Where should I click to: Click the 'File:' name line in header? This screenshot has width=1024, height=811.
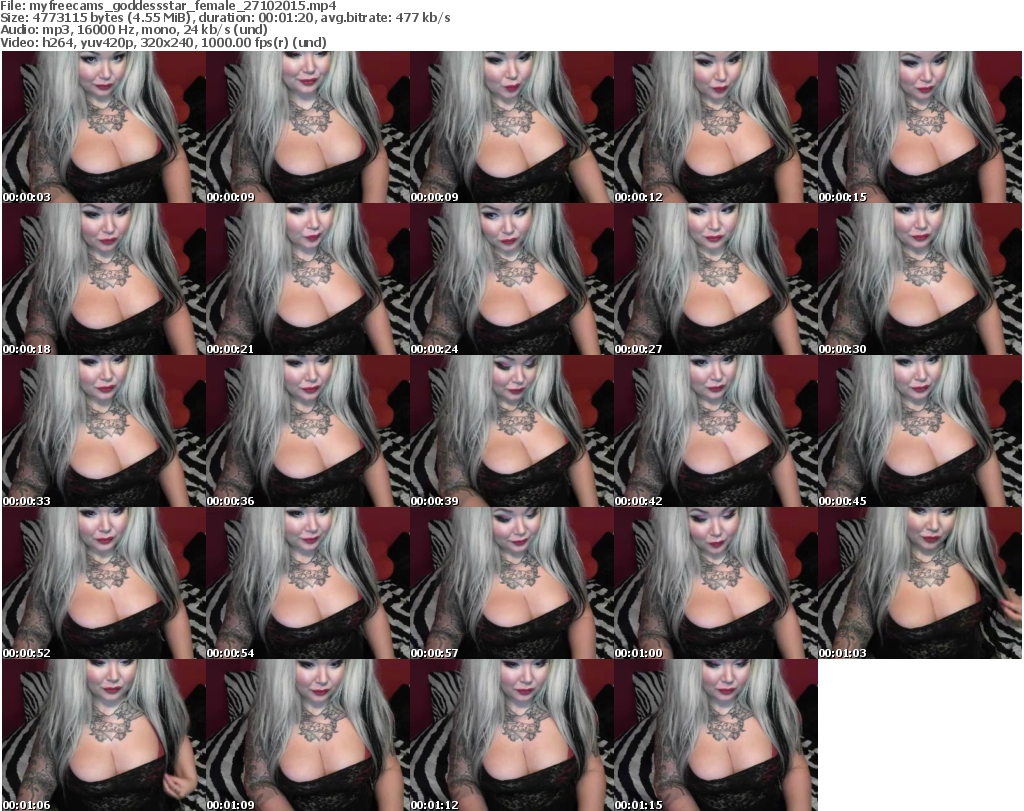(x=168, y=6)
